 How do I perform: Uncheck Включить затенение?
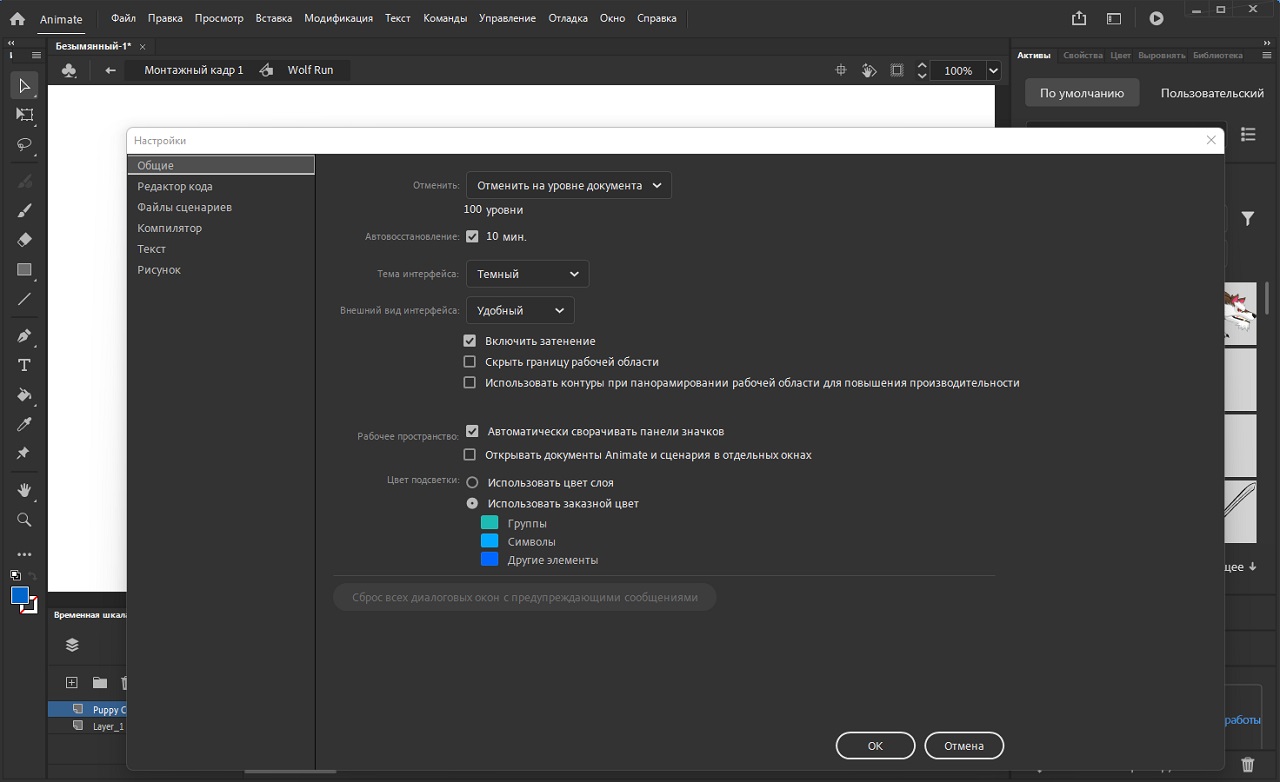pos(470,341)
